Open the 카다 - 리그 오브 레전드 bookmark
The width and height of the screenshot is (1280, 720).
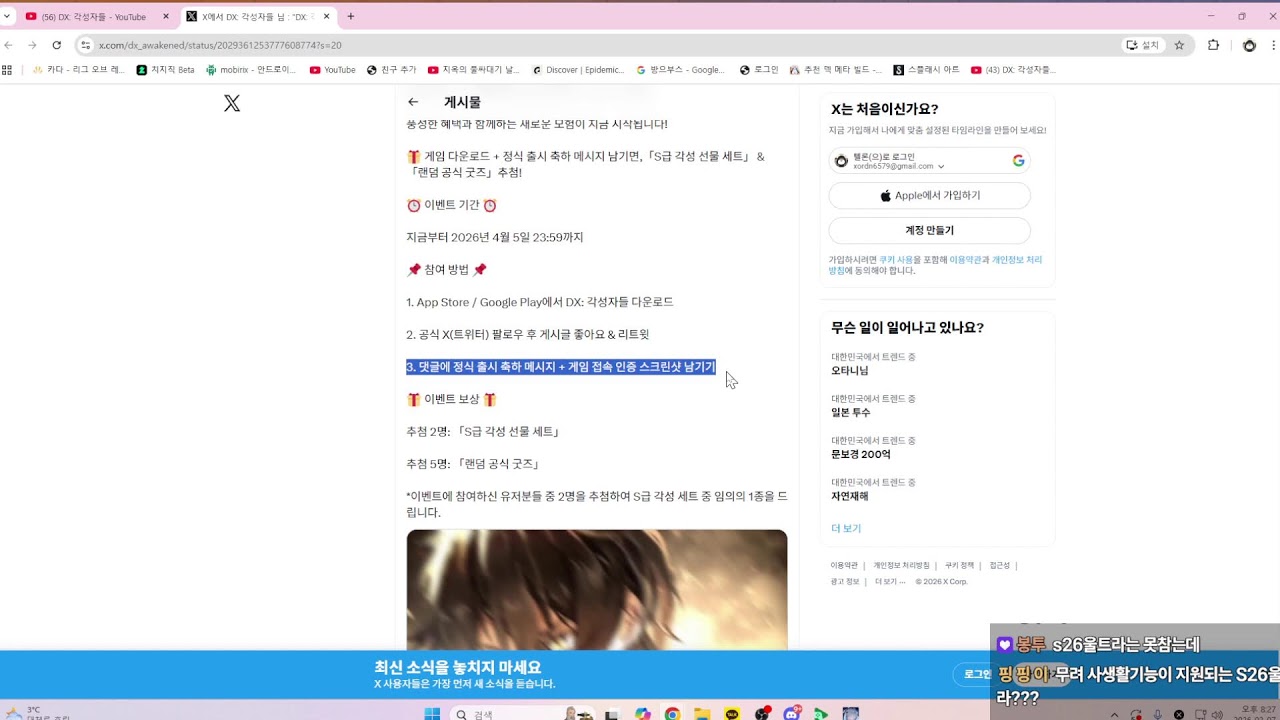click(79, 70)
